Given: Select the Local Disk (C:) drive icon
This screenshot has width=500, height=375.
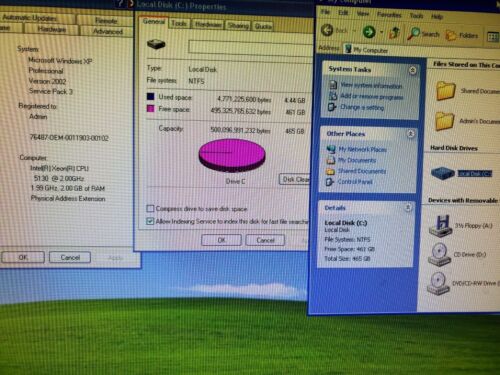Looking at the screenshot, I should (443, 173).
